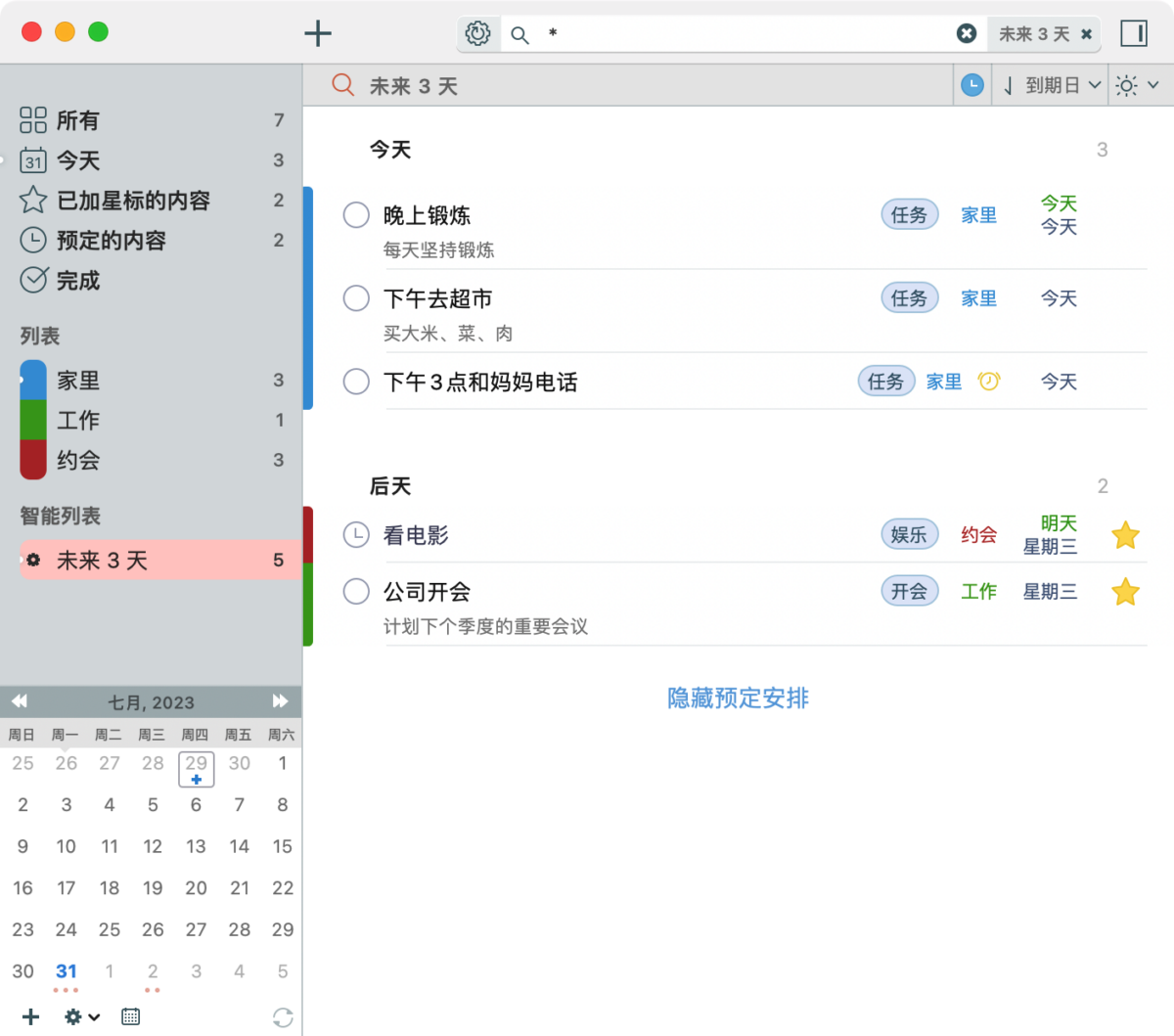Select the 工作 list
Screen dimensions: 1174x1036
coord(152,420)
